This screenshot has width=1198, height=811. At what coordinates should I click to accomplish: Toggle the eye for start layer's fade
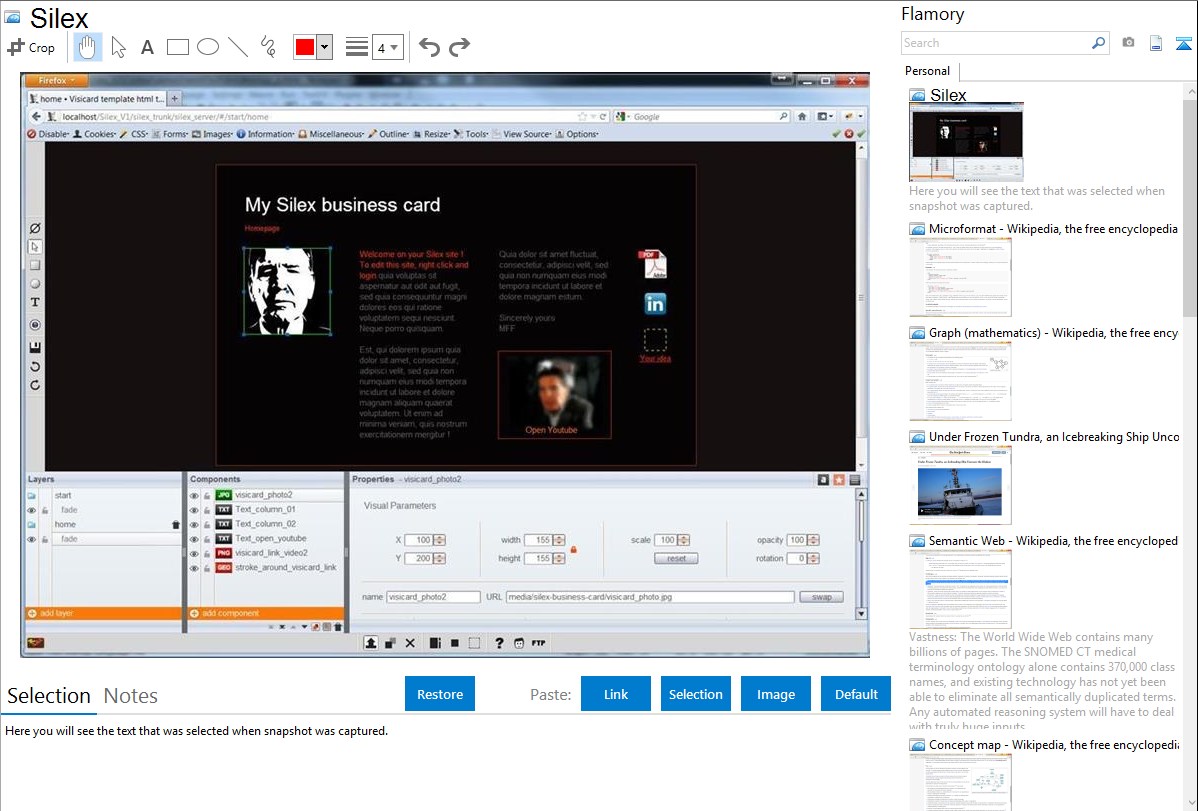pyautogui.click(x=32, y=511)
